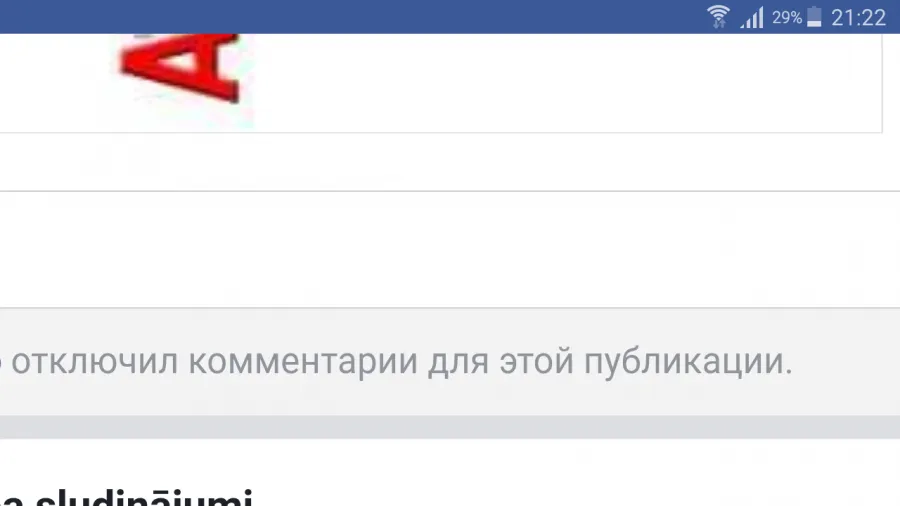Tap the gray divider below the comments notice

pyautogui.click(x=450, y=427)
